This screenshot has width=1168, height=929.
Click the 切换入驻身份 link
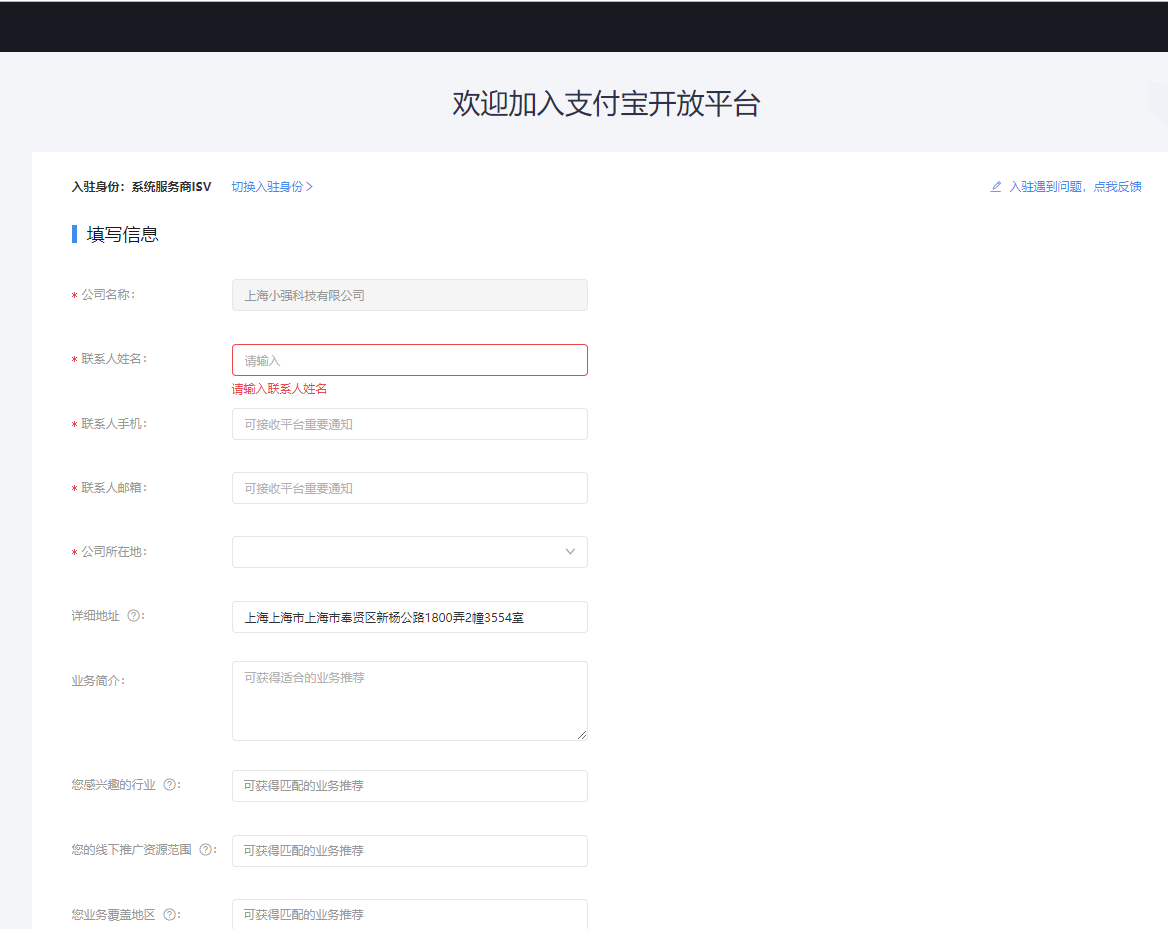pos(272,186)
